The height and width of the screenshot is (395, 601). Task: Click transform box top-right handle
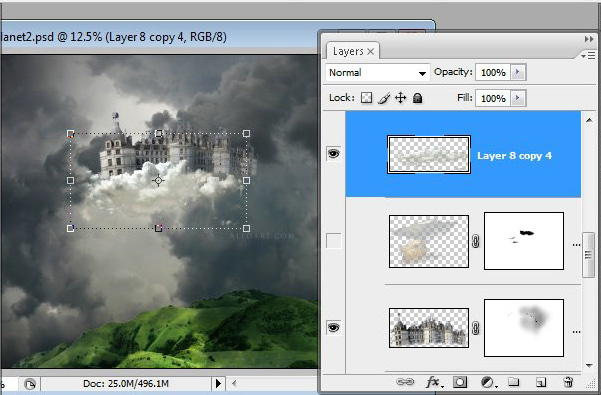tap(246, 133)
